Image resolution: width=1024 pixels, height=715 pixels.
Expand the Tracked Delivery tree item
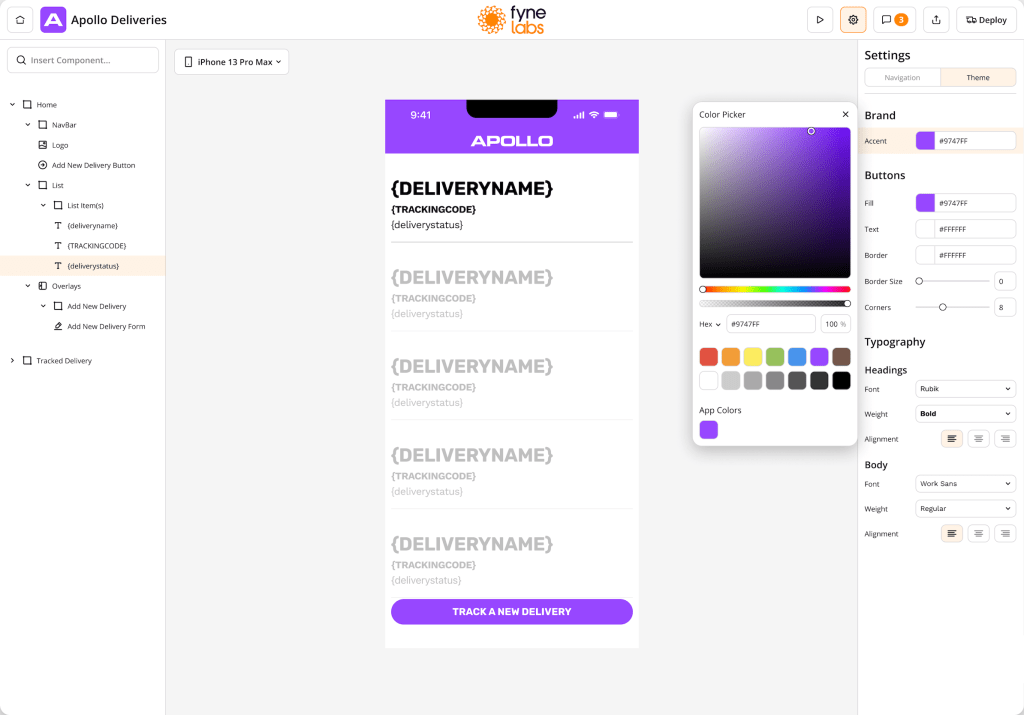(x=13, y=360)
